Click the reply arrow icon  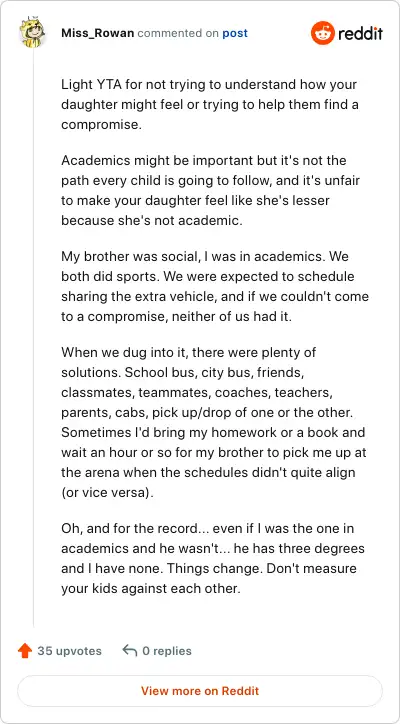click(x=130, y=651)
